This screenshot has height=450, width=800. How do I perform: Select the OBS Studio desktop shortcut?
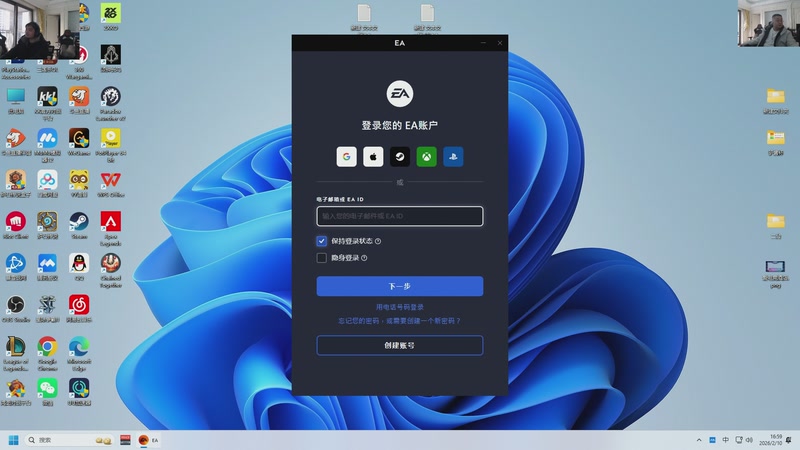pos(16,309)
